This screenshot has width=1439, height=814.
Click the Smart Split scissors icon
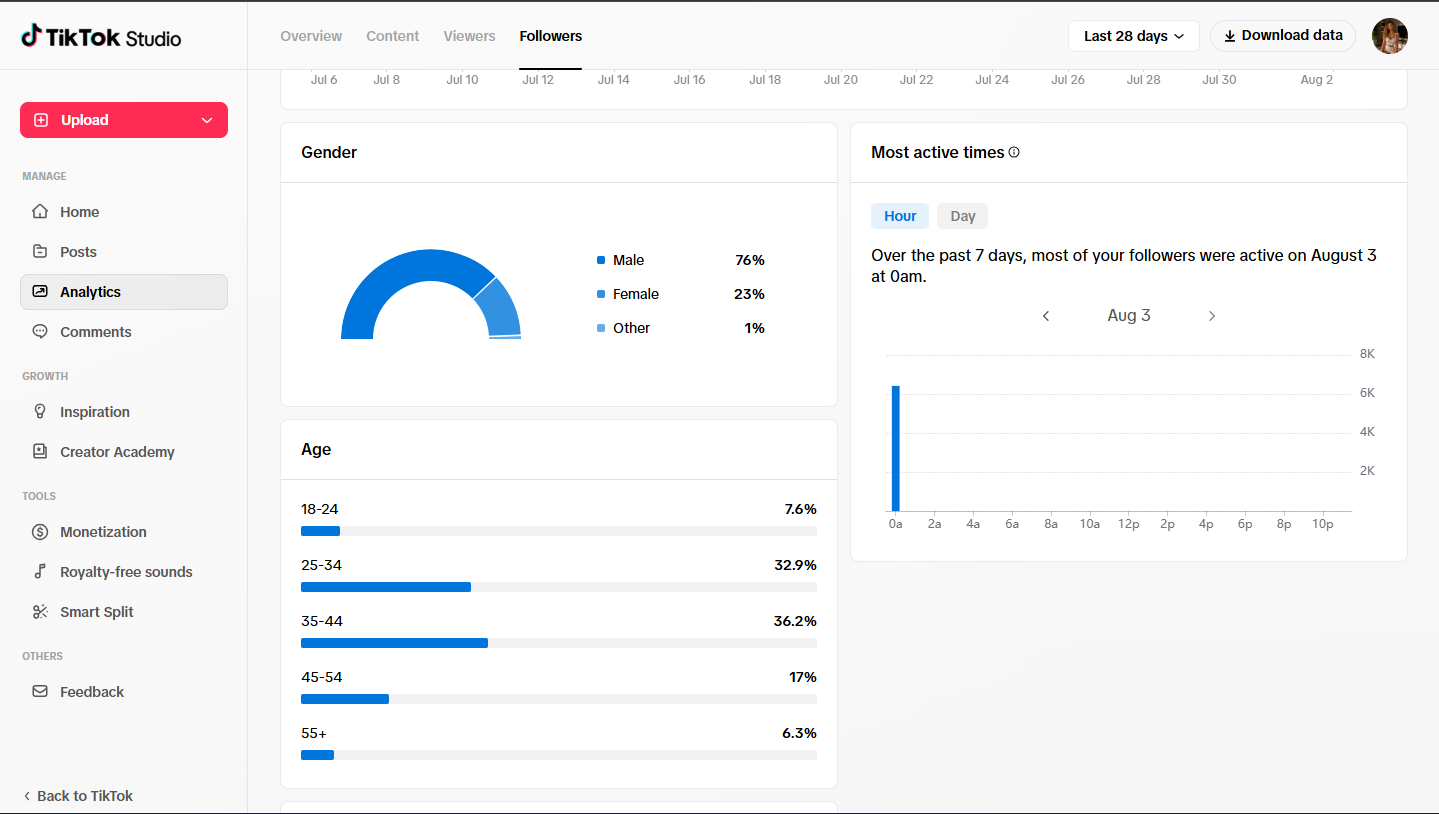pyautogui.click(x=40, y=612)
